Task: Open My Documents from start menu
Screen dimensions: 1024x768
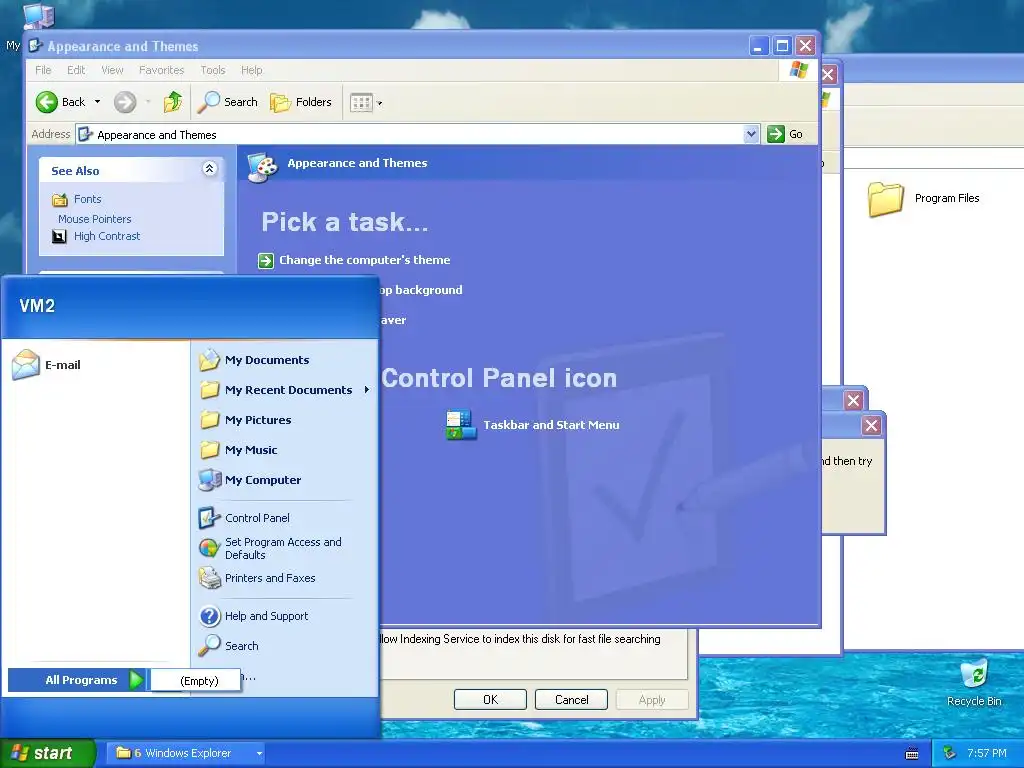Action: click(x=267, y=360)
